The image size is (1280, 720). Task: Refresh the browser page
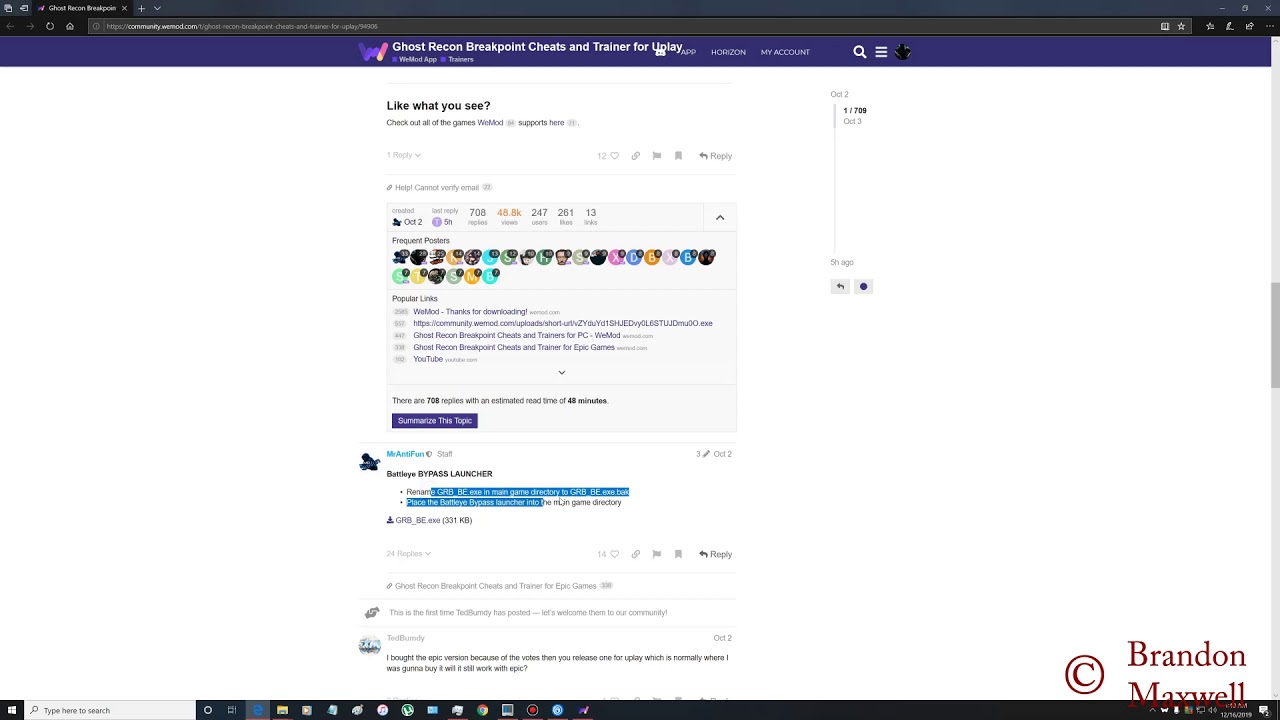click(49, 26)
